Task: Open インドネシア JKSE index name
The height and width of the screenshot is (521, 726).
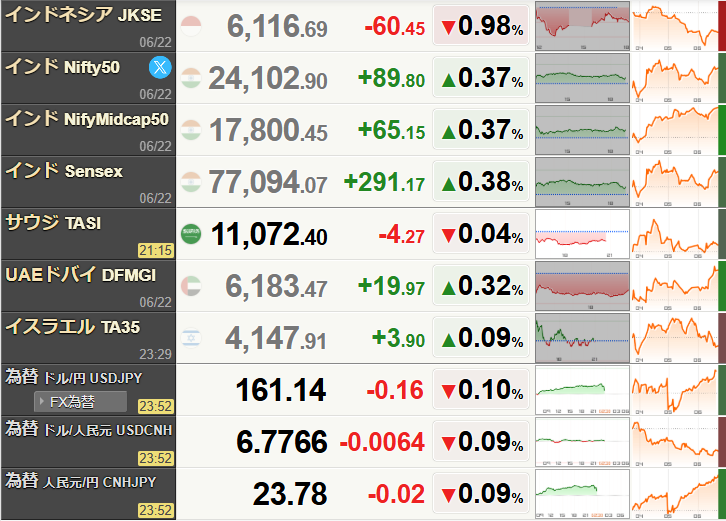Action: [x=83, y=15]
